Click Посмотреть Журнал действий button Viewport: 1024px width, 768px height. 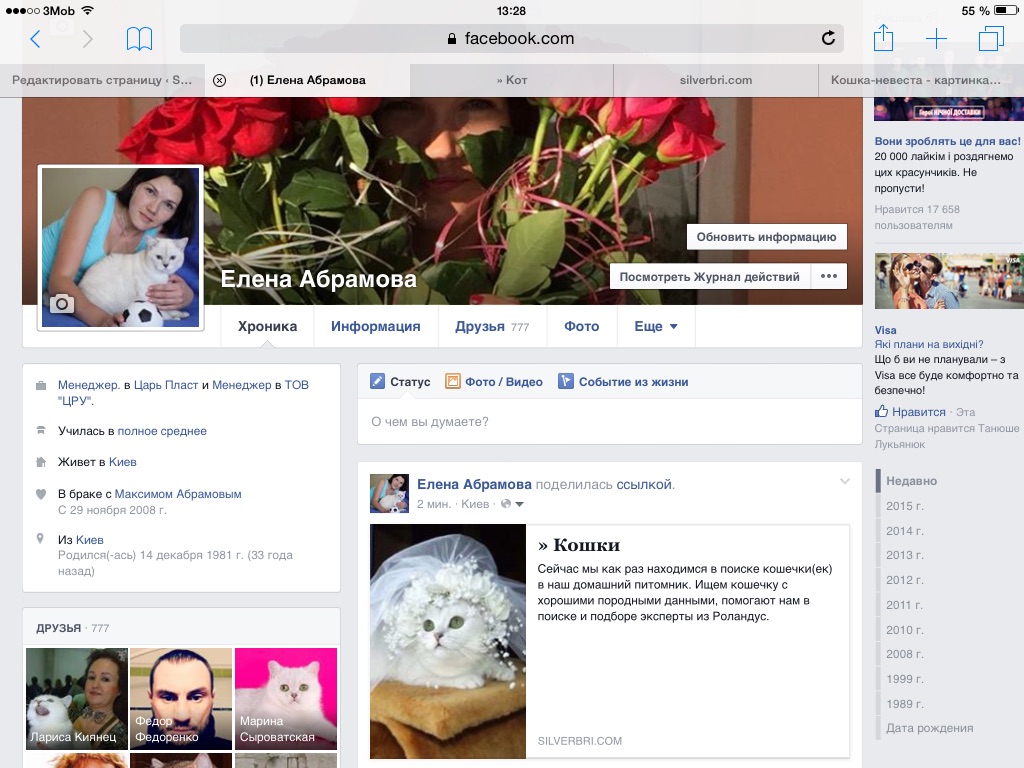pyautogui.click(x=710, y=277)
